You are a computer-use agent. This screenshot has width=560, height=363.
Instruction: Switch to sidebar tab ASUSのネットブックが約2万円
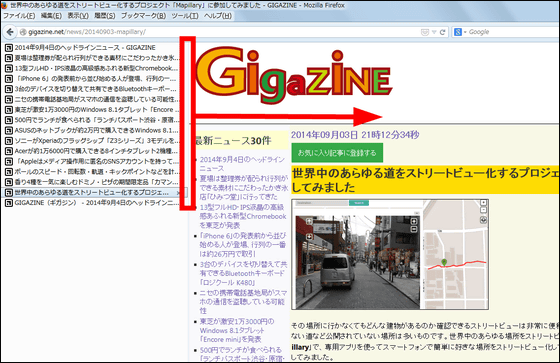[92, 130]
